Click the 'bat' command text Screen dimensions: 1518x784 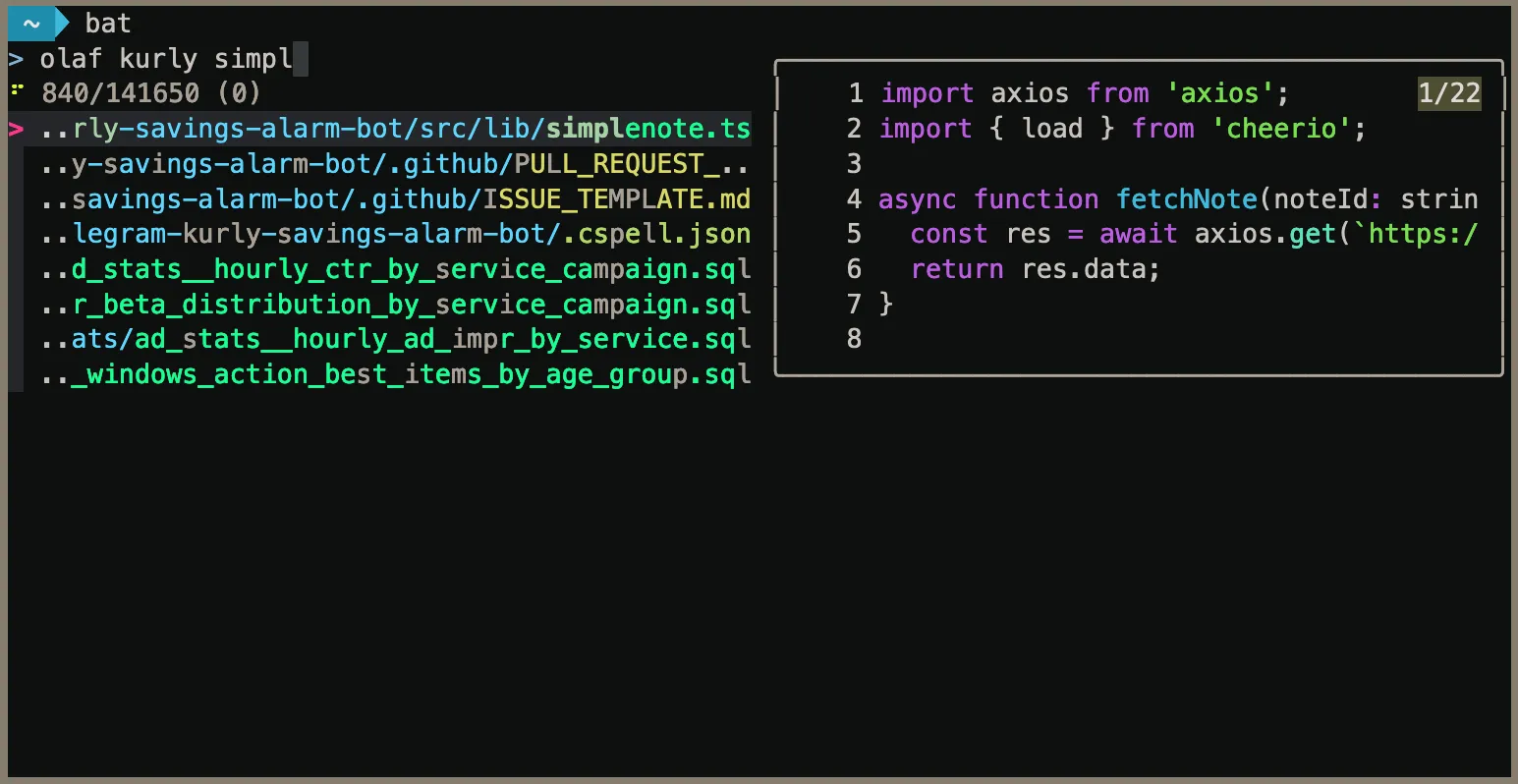pos(107,23)
